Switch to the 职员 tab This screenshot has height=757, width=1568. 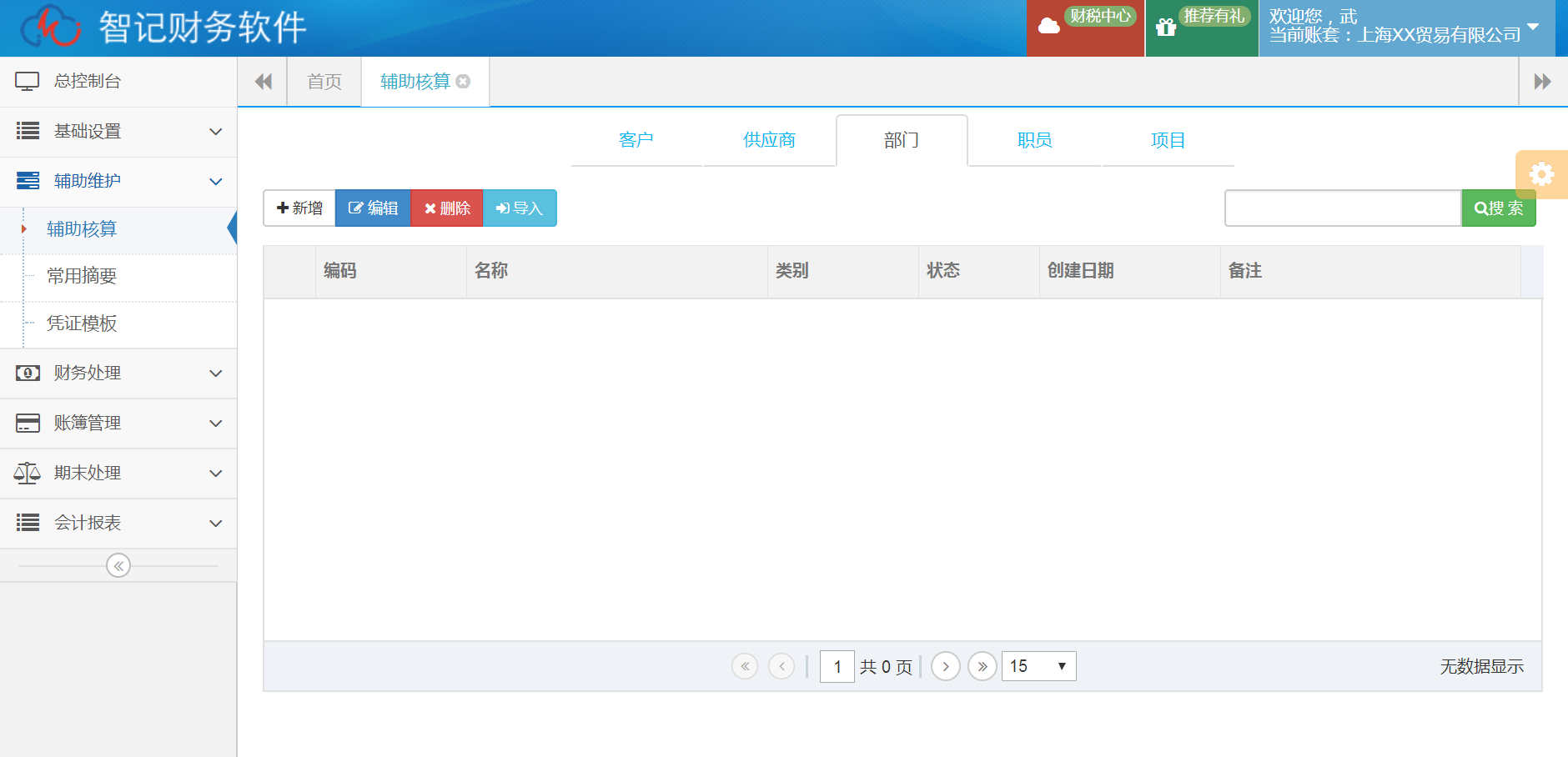(1034, 140)
